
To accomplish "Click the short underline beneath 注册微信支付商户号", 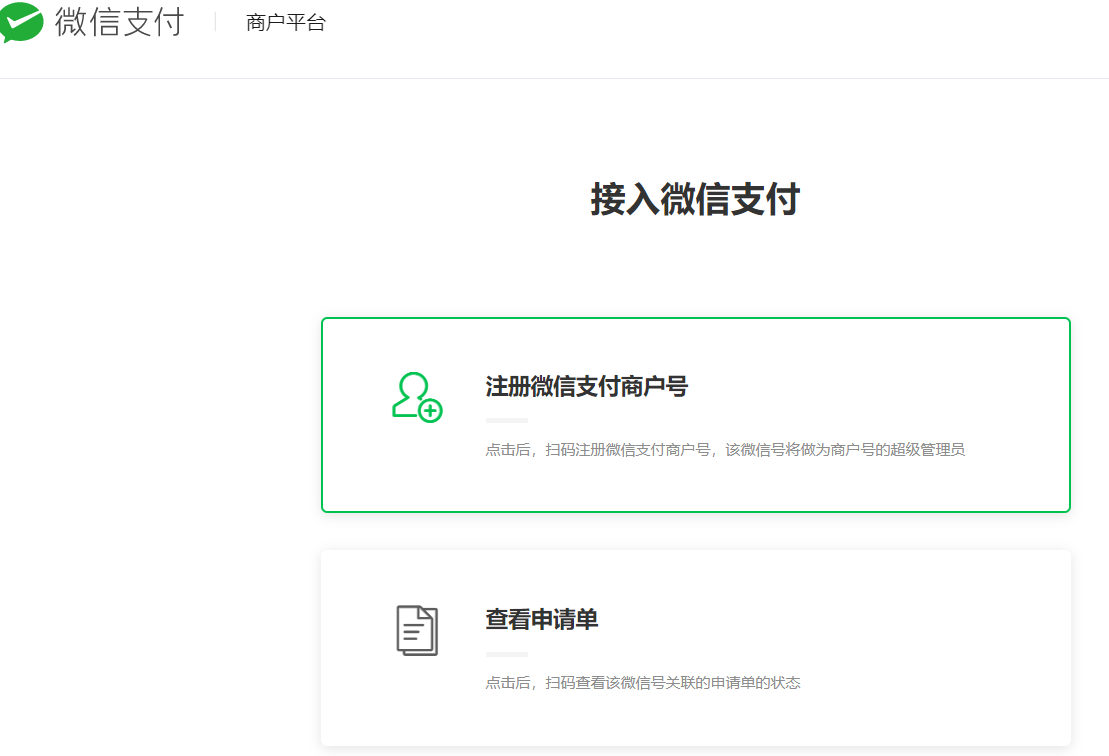I will click(506, 420).
